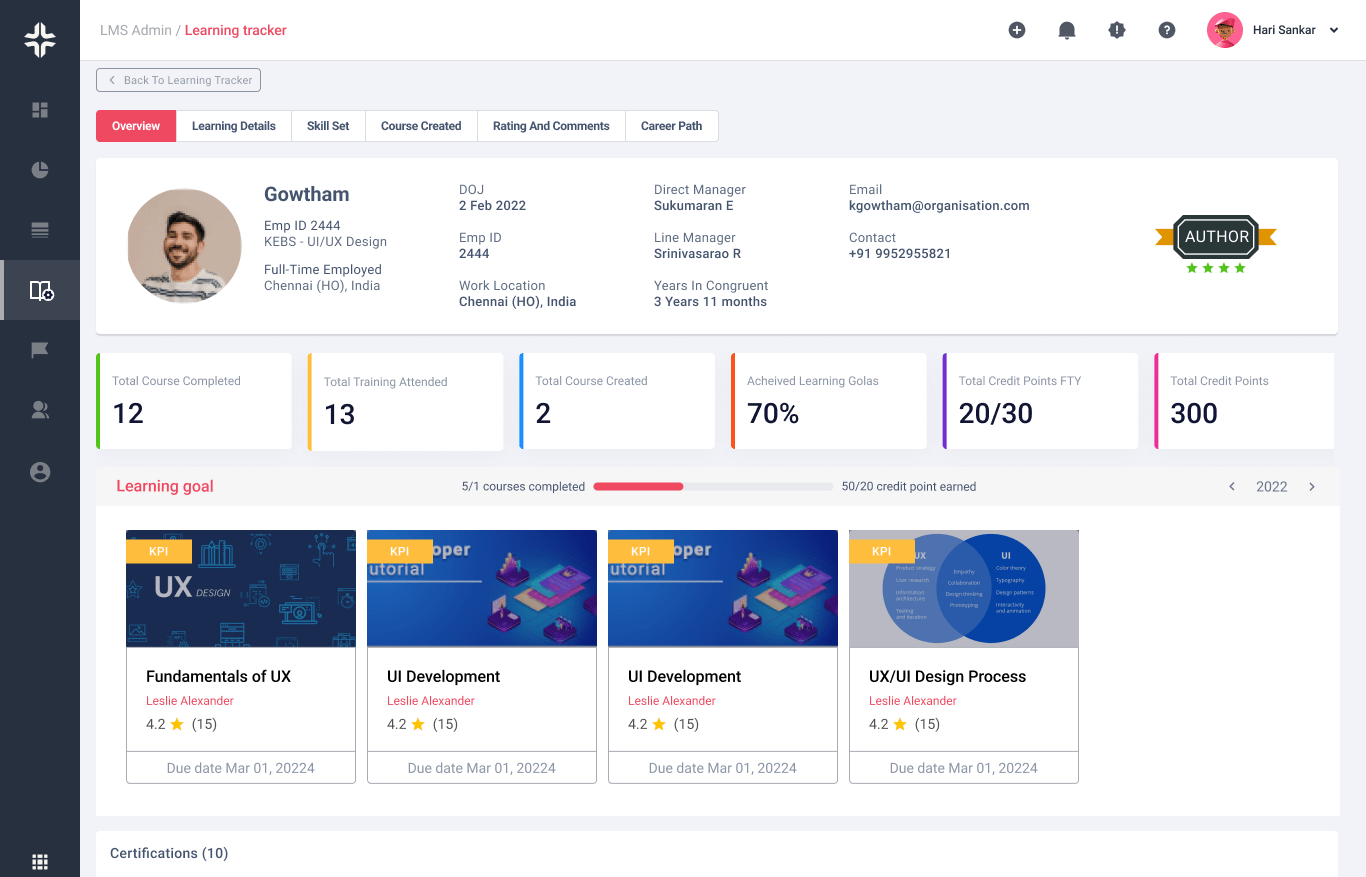Open the Fundamentals of UX course thumbnail
The height and width of the screenshot is (877, 1366).
[x=241, y=588]
